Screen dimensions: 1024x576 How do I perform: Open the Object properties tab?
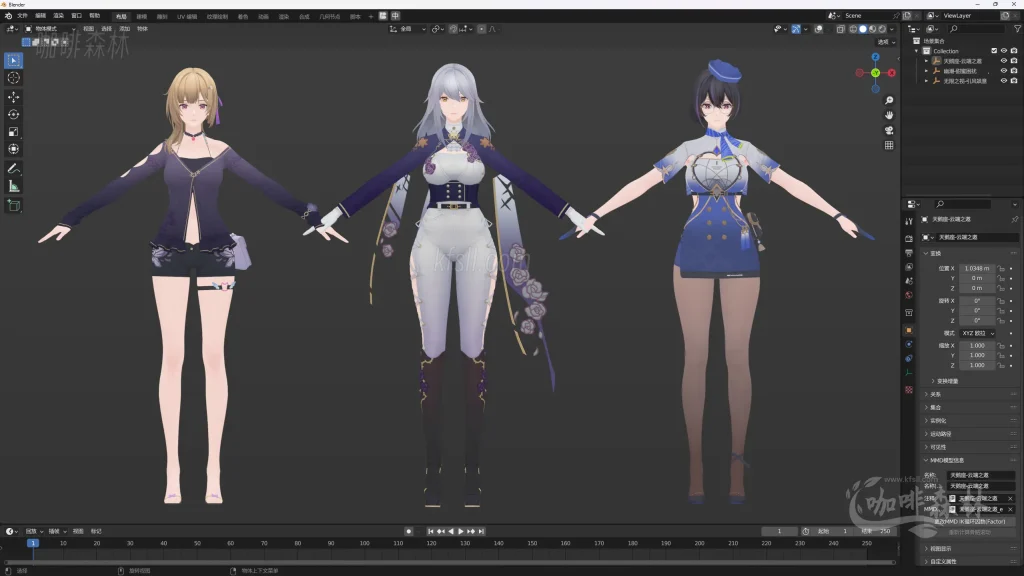[909, 330]
